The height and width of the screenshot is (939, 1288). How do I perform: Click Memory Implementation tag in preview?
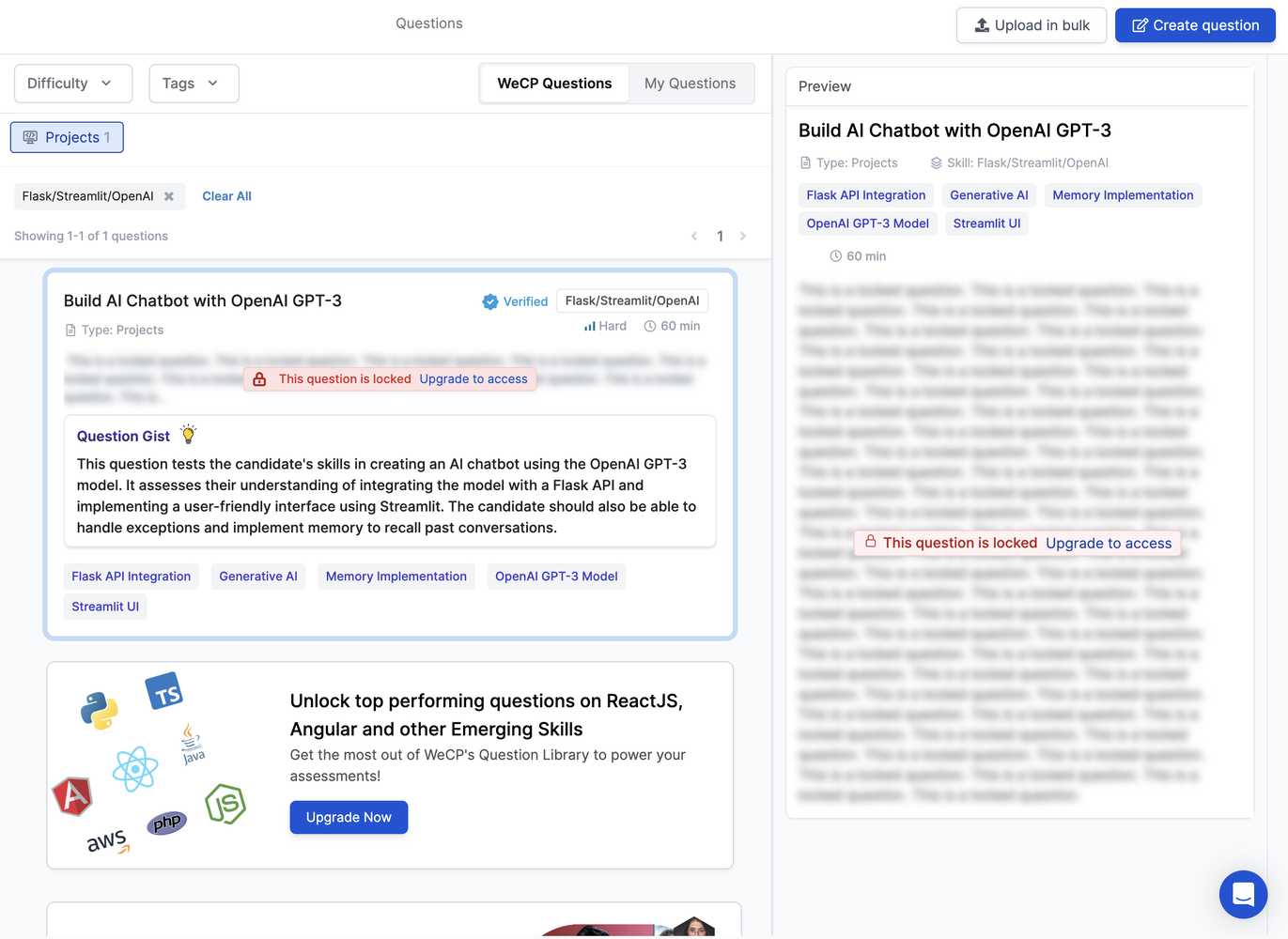coord(1123,195)
